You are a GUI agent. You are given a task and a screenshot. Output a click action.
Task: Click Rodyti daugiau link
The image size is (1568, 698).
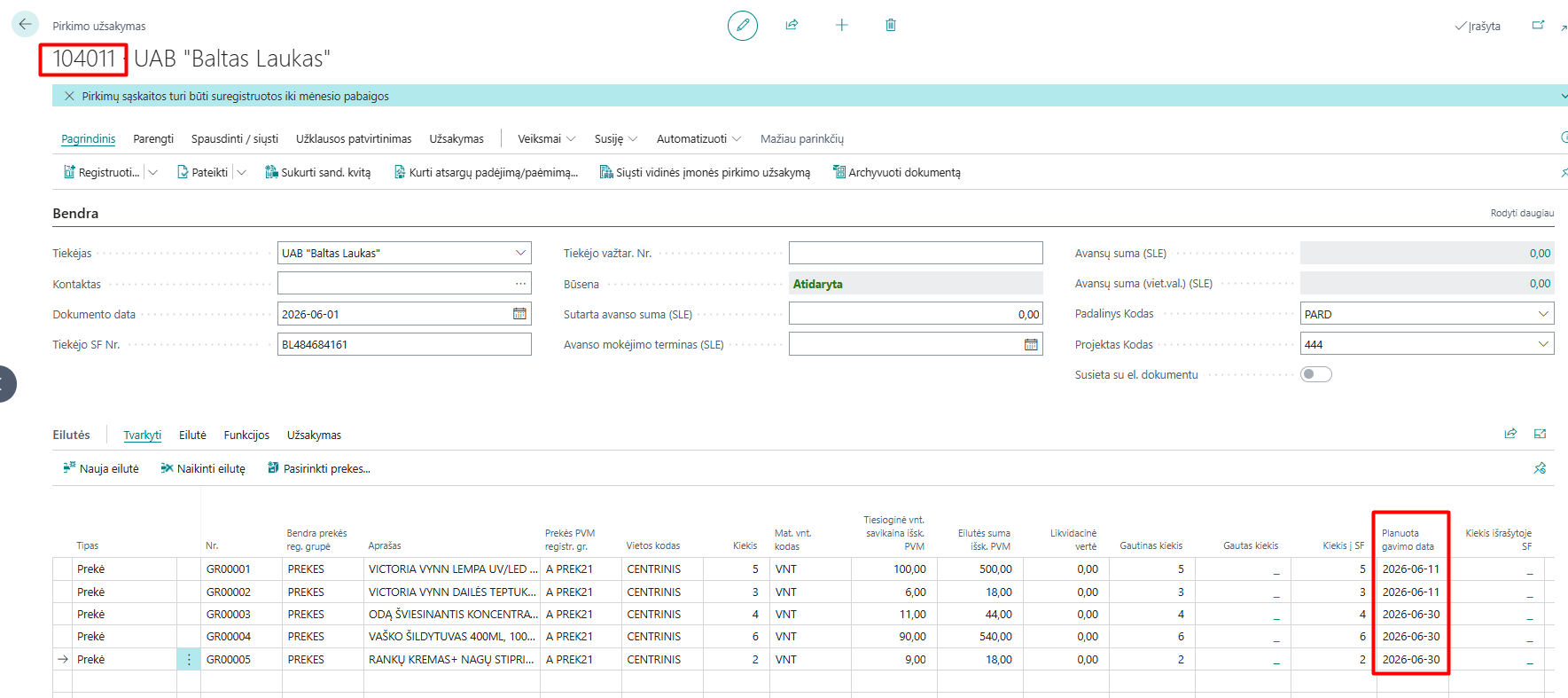(1522, 213)
